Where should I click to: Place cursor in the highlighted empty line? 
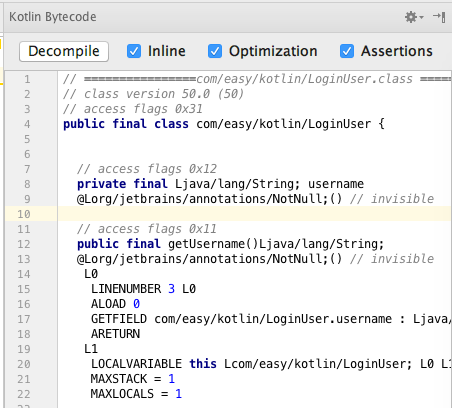(x=254, y=214)
